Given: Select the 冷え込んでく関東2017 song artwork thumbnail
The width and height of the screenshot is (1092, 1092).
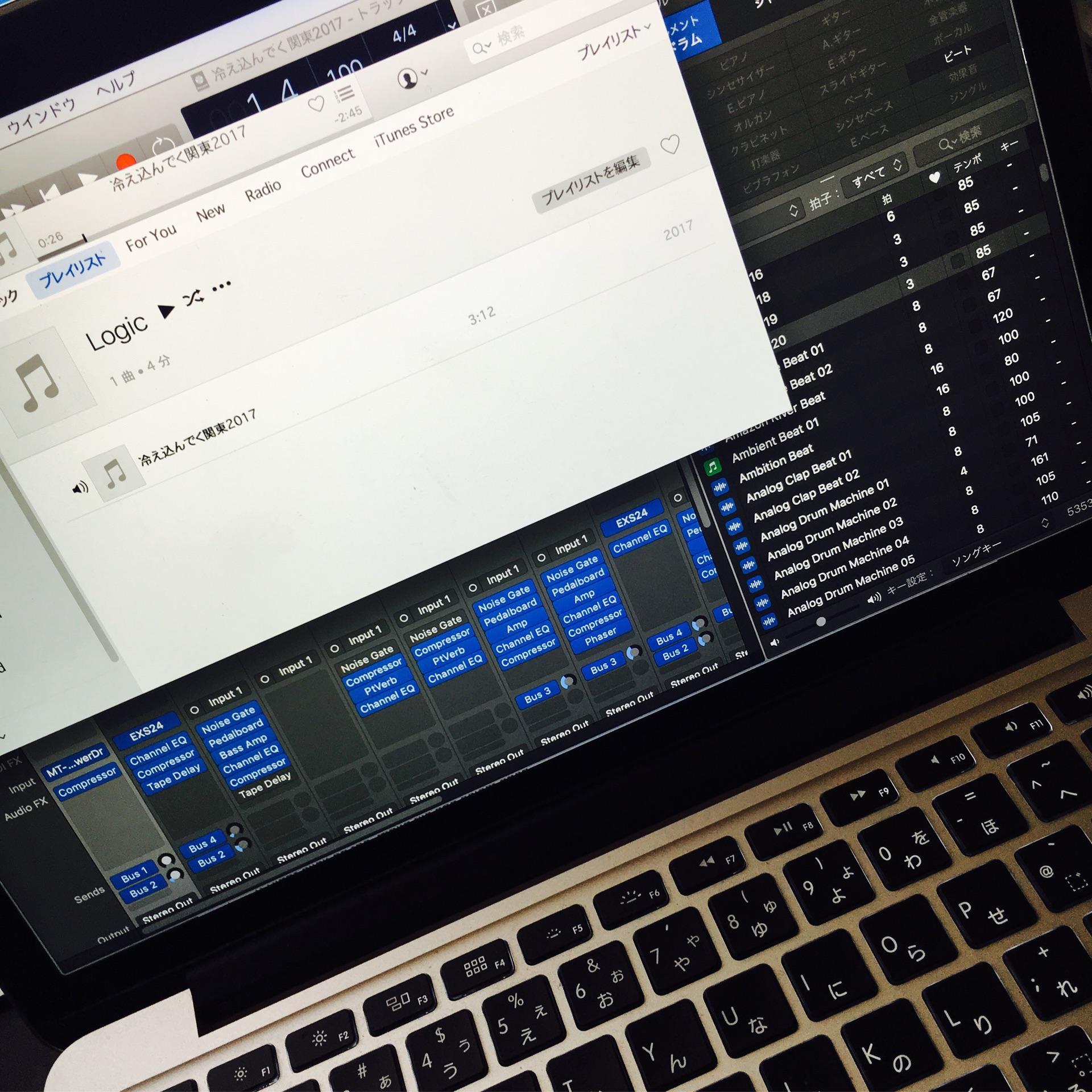Looking at the screenshot, I should click(113, 473).
